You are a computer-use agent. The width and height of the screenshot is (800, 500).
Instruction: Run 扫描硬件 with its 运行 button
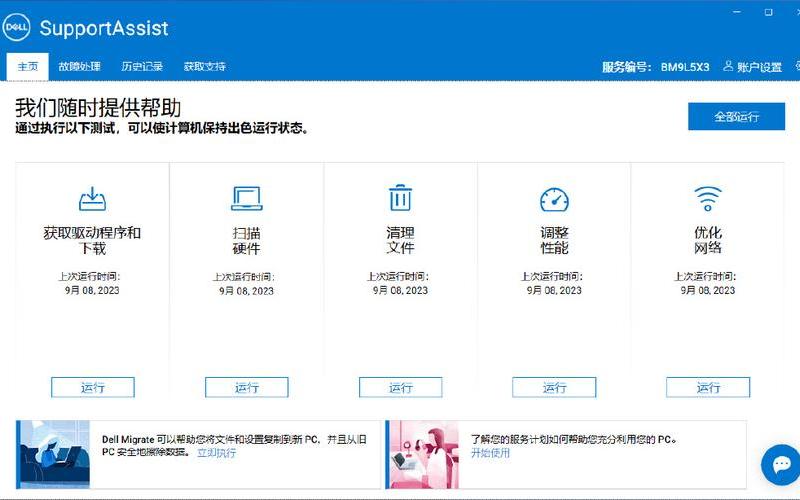point(246,387)
